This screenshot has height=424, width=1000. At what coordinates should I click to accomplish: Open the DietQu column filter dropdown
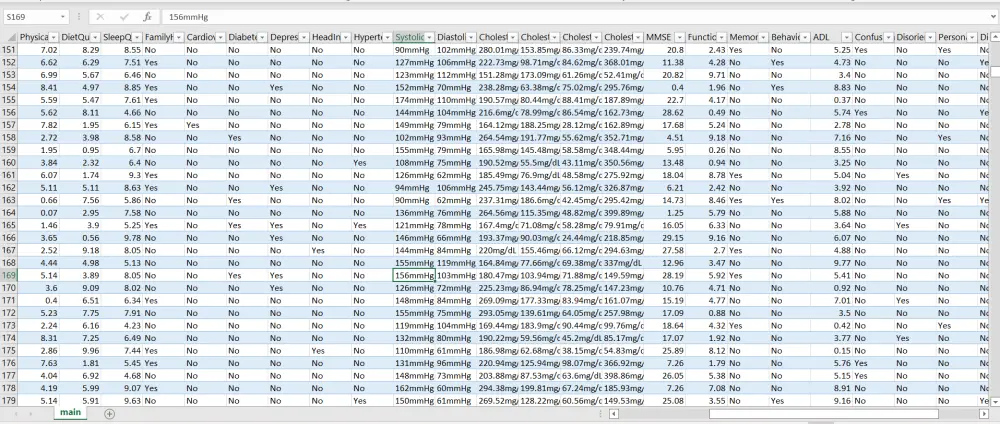95,37
